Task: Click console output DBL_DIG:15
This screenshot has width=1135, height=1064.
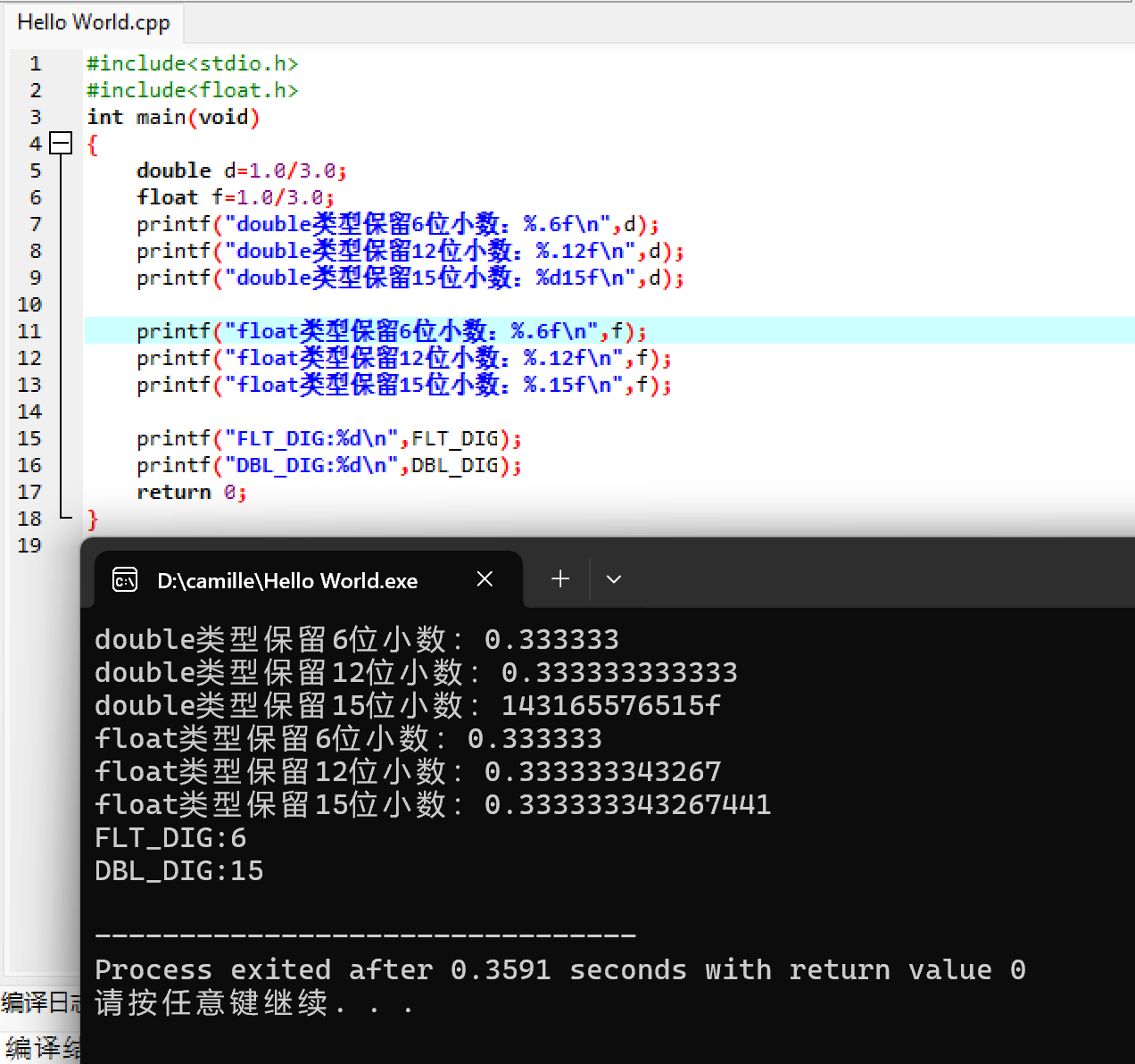Action: click(179, 871)
